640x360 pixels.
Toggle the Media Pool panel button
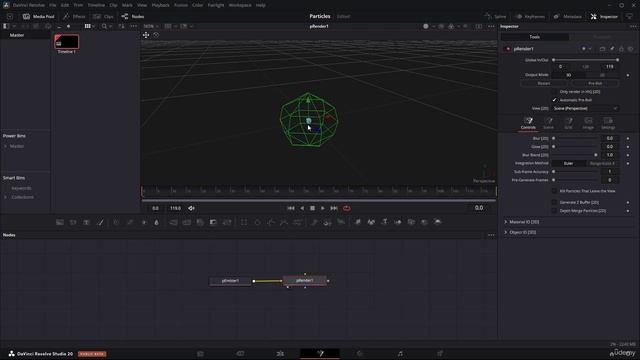click(x=38, y=16)
